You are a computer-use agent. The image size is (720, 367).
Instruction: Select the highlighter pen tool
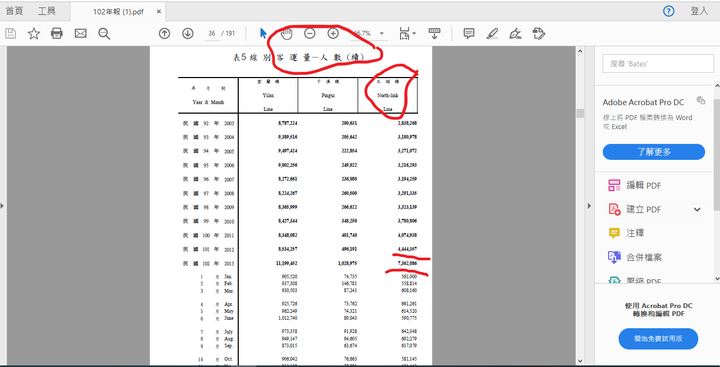(x=492, y=34)
